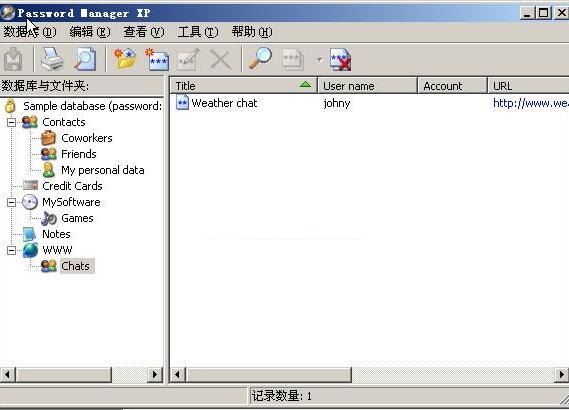Click the WWW globe icon
Viewport: 569px width, 410px height.
[30, 250]
